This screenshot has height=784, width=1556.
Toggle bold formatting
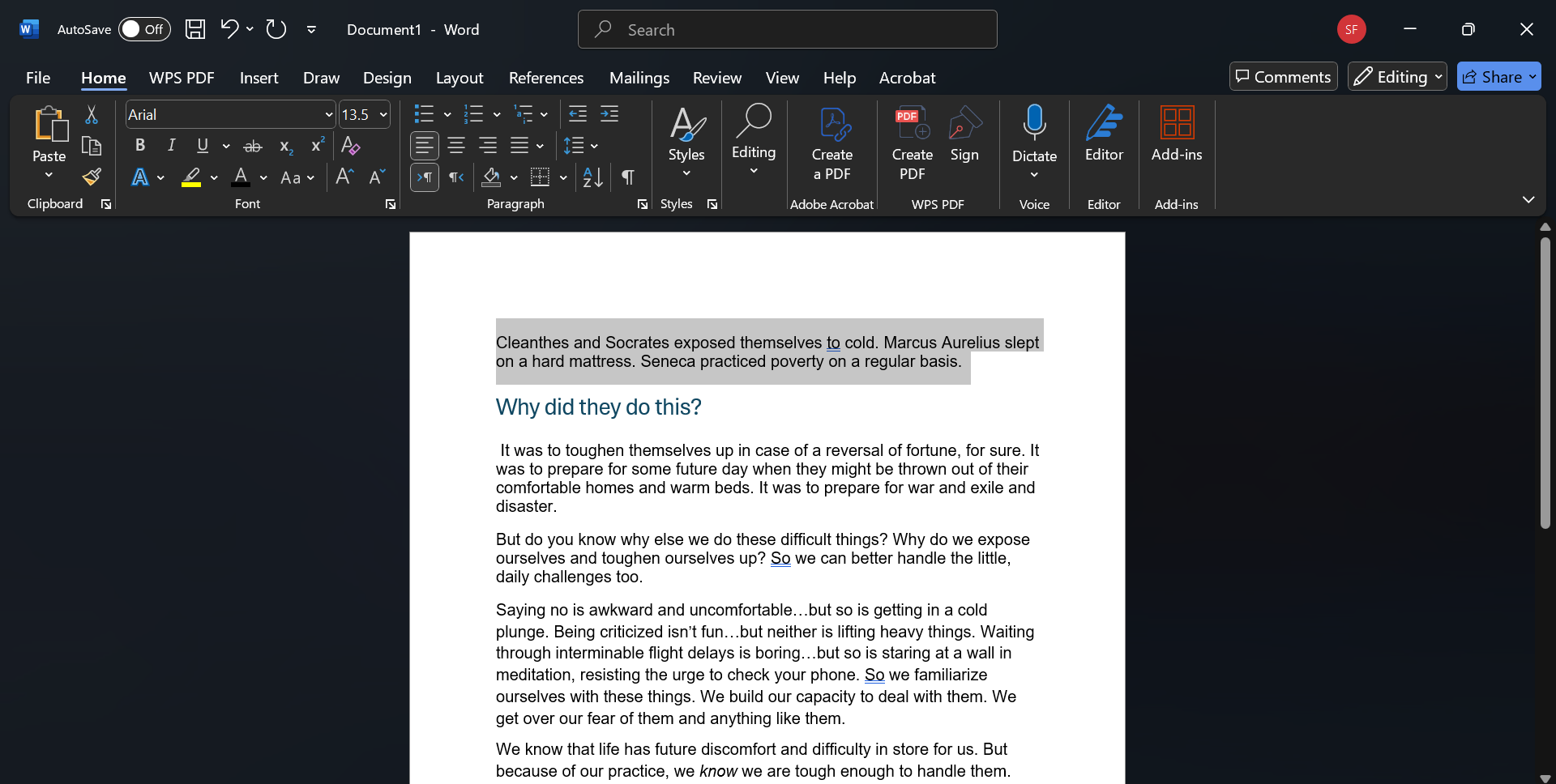point(139,146)
